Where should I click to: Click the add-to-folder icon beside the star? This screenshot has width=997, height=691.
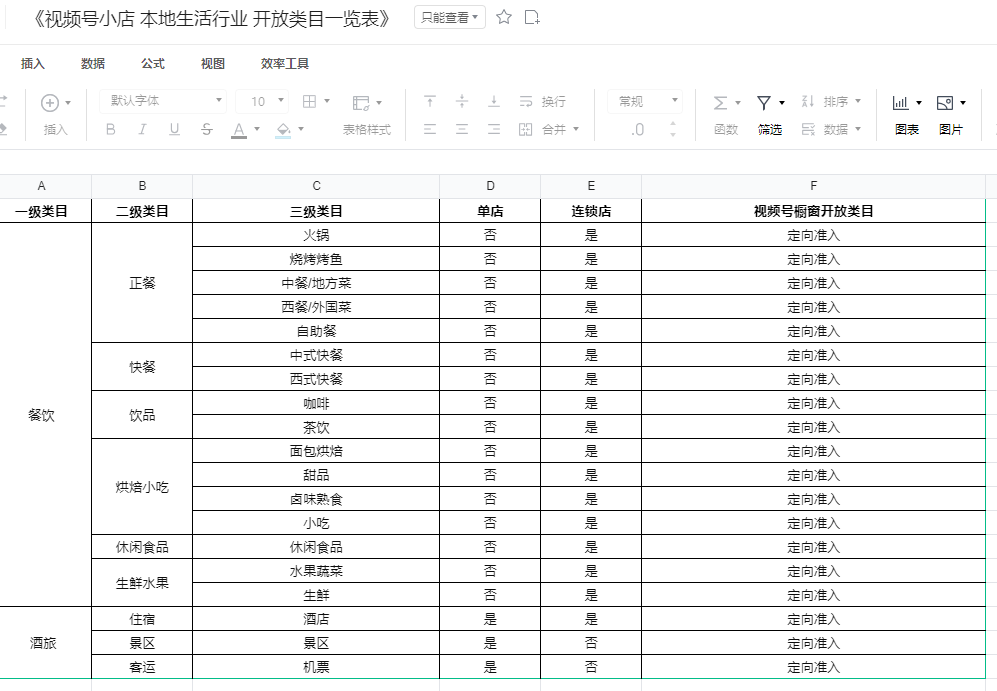(x=532, y=17)
